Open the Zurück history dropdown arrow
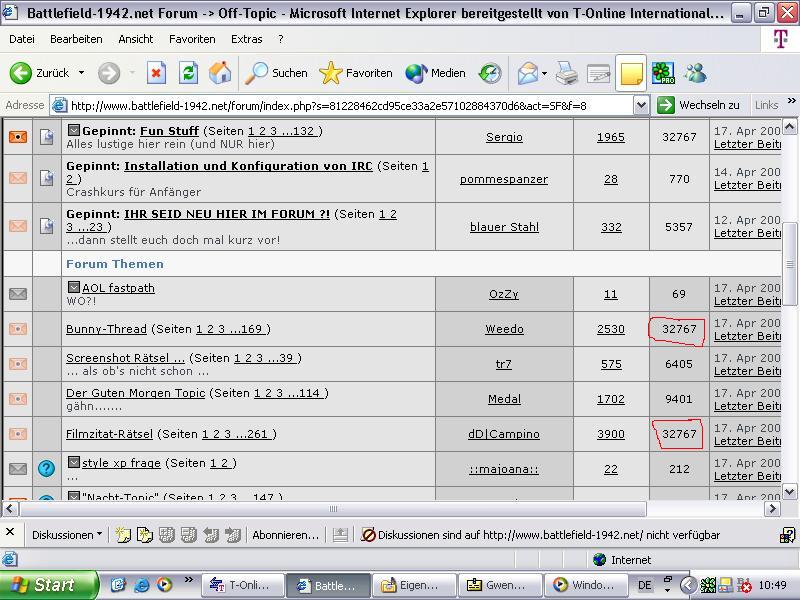Image resolution: width=800 pixels, height=600 pixels. 82,73
